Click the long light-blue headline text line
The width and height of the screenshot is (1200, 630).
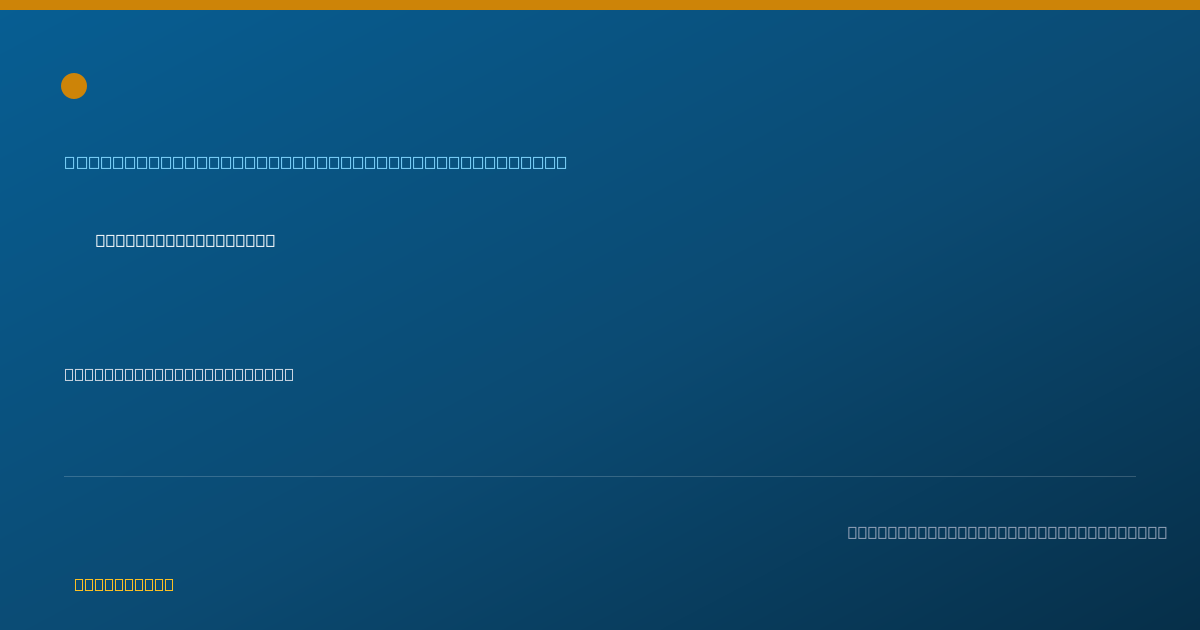(316, 162)
